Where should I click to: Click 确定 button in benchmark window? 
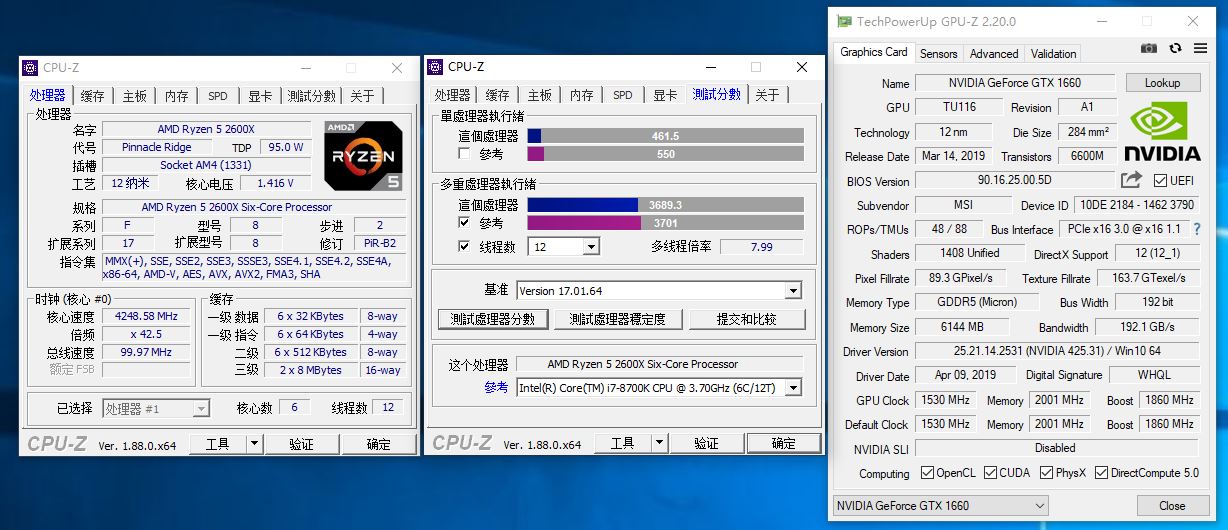(x=784, y=443)
